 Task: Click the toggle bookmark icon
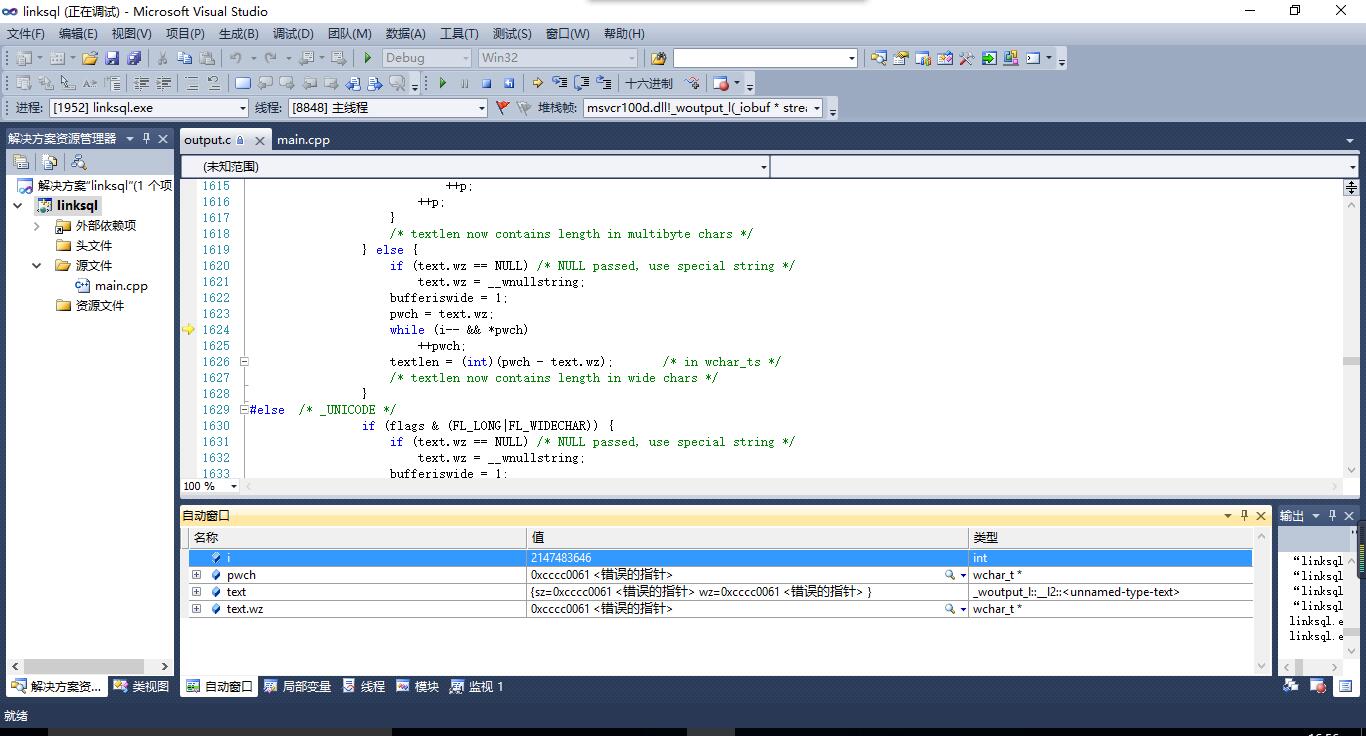pyautogui.click(x=243, y=83)
